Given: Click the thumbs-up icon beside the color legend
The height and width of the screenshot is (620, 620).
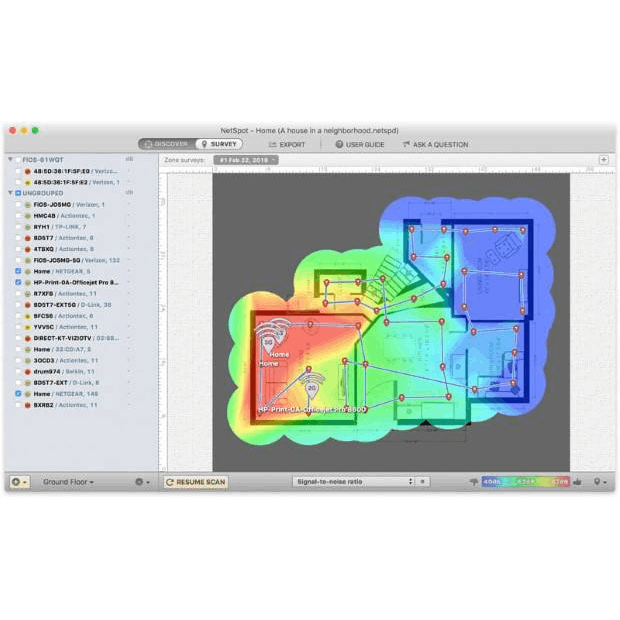Looking at the screenshot, I should (578, 482).
